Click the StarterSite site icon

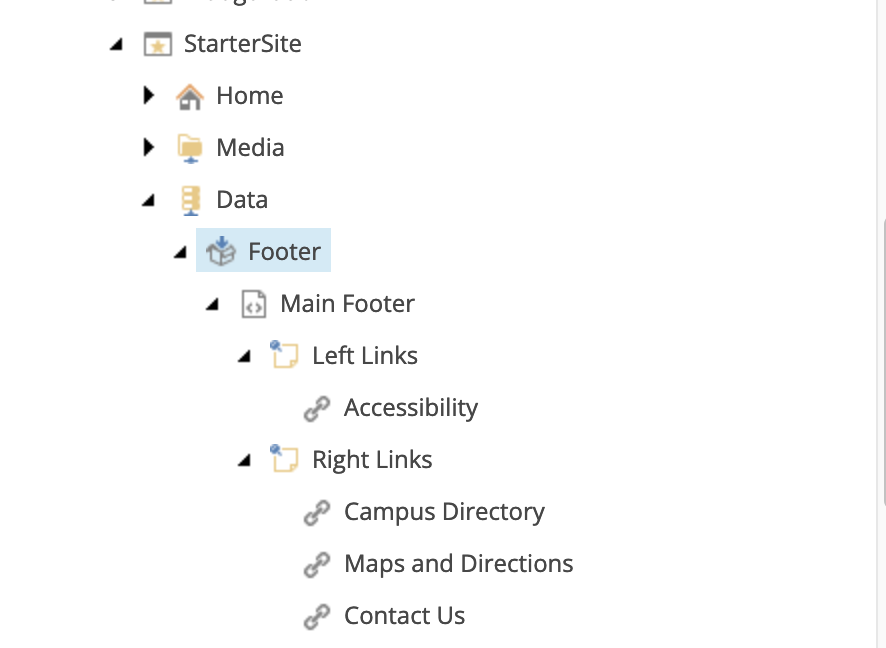point(158,43)
